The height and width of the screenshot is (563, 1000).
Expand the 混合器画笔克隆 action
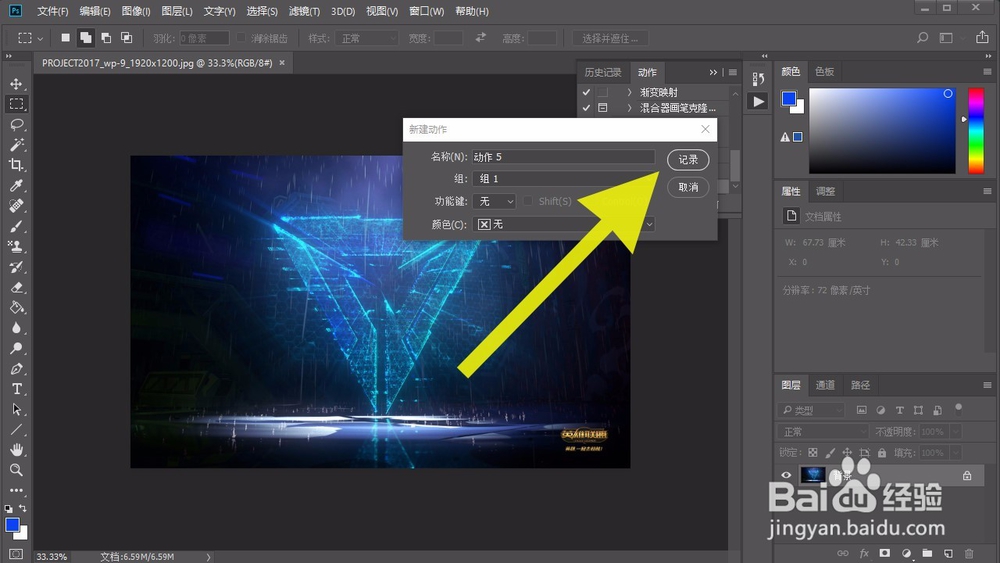pyautogui.click(x=629, y=108)
